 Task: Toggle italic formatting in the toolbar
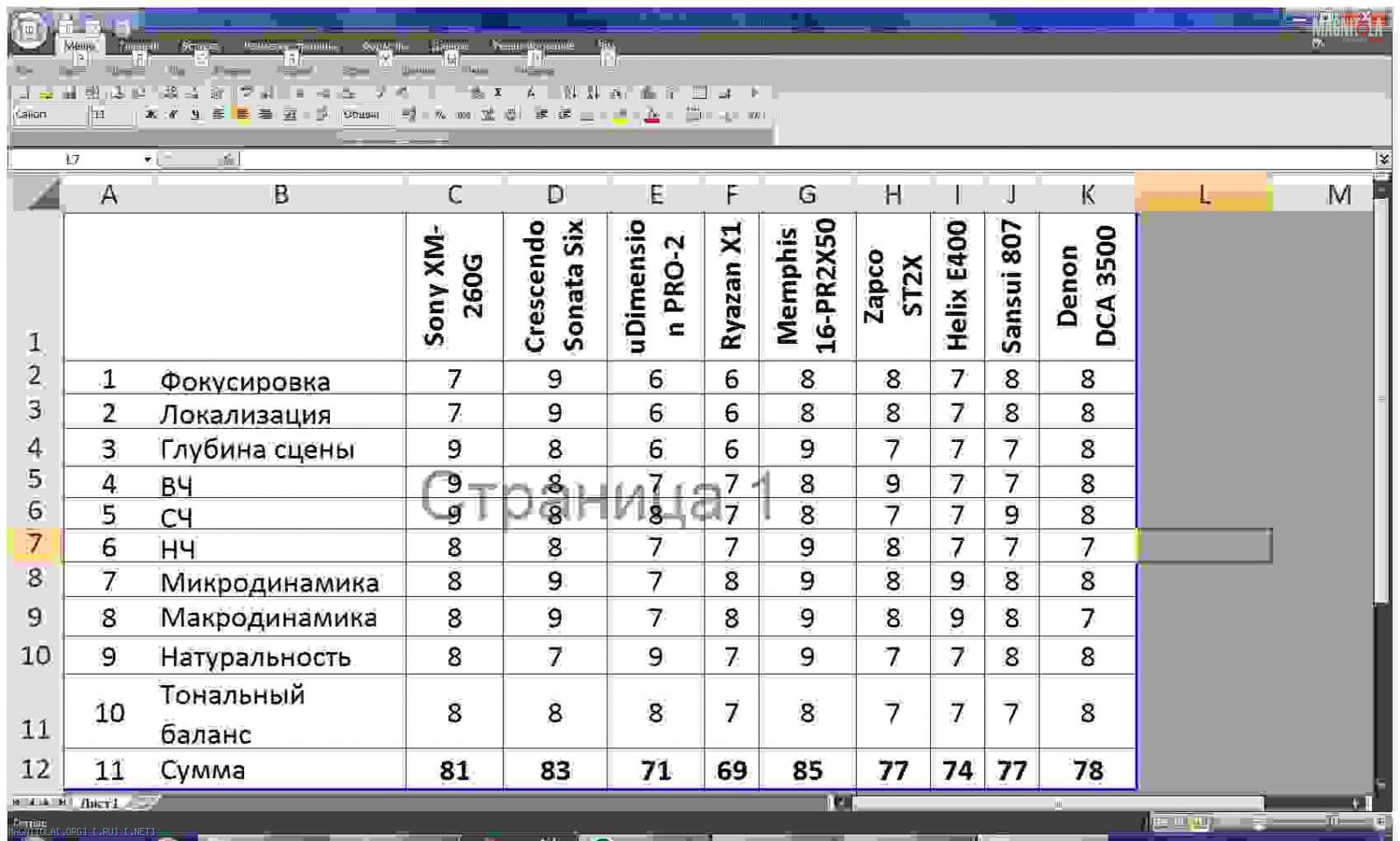pos(172,115)
